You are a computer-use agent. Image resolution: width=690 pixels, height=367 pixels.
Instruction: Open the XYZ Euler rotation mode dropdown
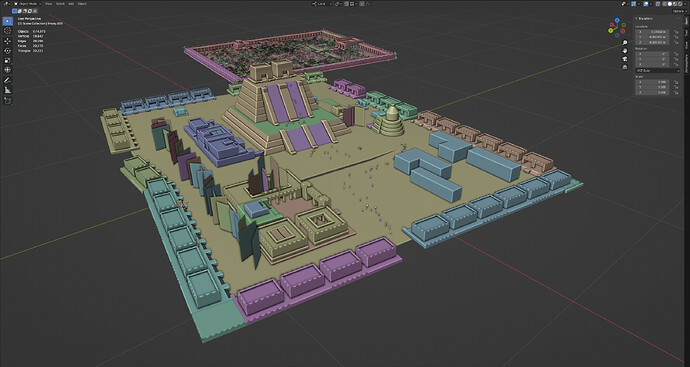657,70
